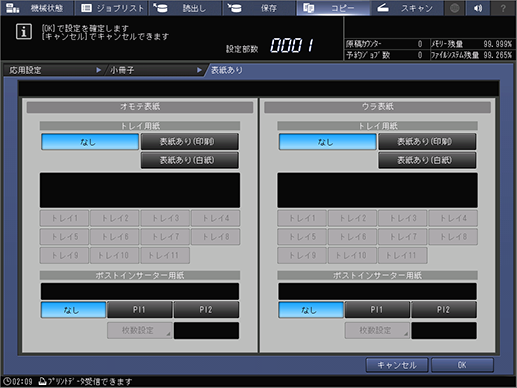Select なし under オモテ表紙 tray paper
Screen dimensions: 517x388
(90, 142)
